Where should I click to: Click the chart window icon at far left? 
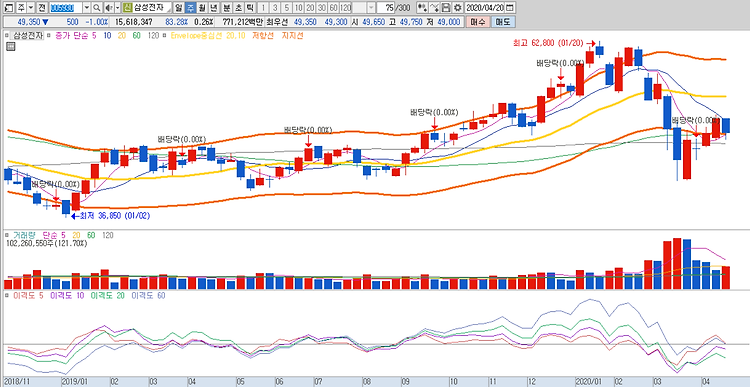[x=9, y=8]
